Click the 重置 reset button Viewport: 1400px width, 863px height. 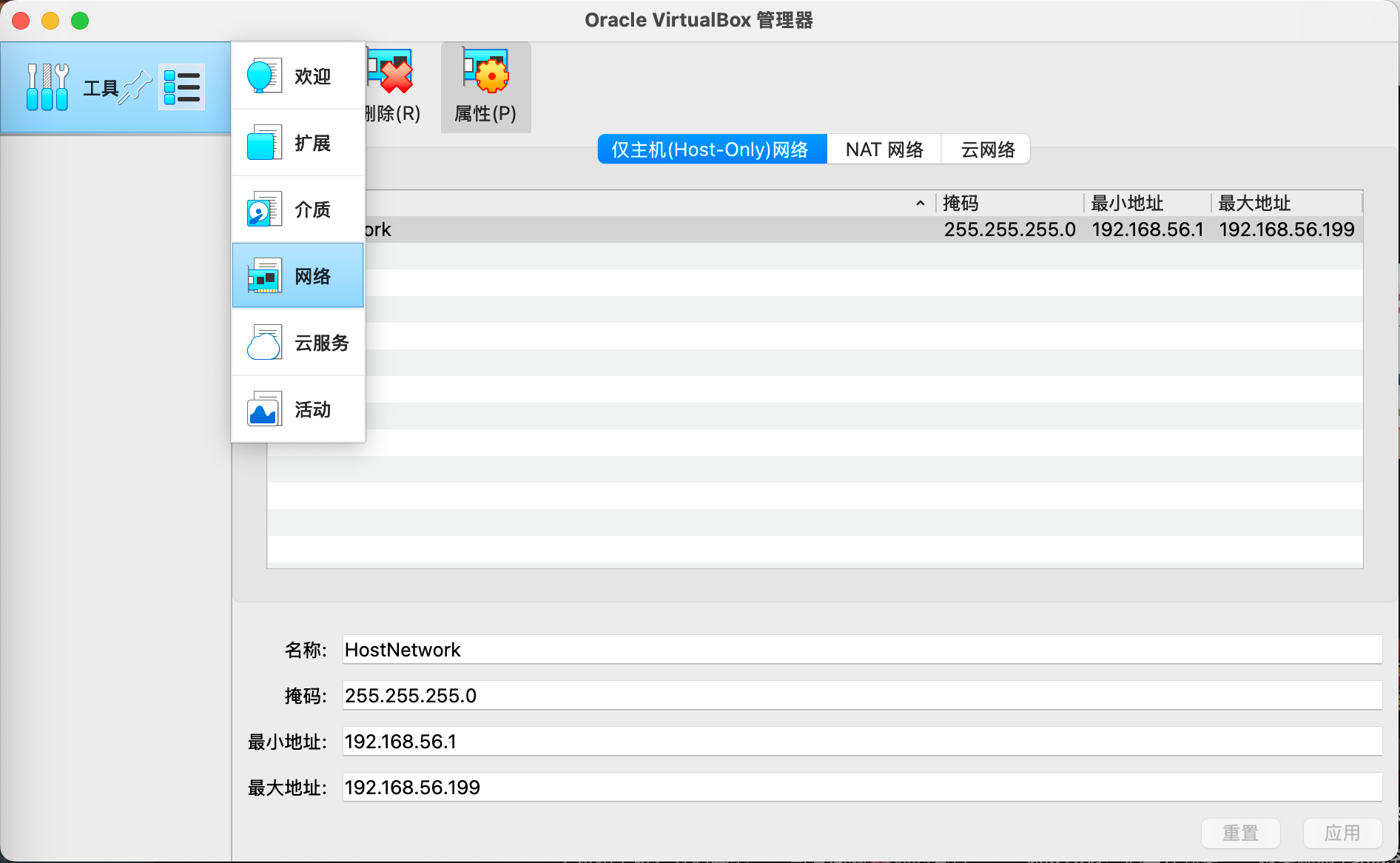point(1240,833)
